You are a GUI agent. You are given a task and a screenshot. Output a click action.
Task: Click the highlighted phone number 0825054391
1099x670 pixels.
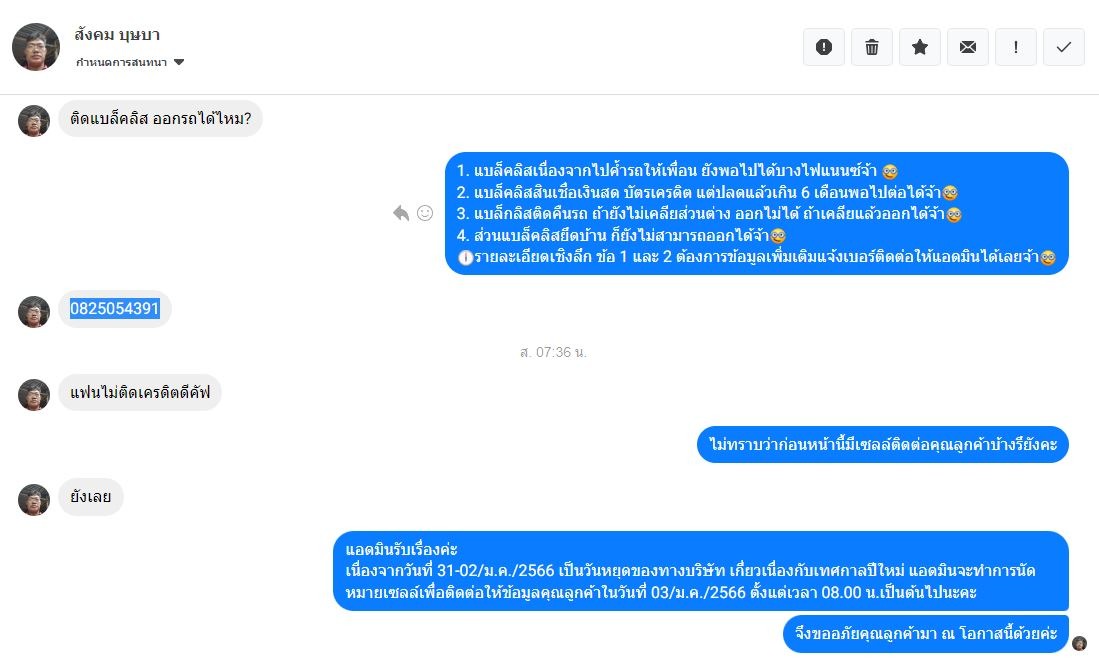(115, 308)
